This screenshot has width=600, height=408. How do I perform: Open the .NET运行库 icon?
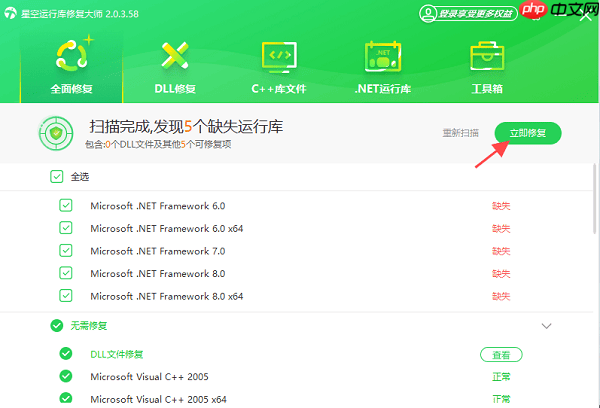pyautogui.click(x=383, y=57)
